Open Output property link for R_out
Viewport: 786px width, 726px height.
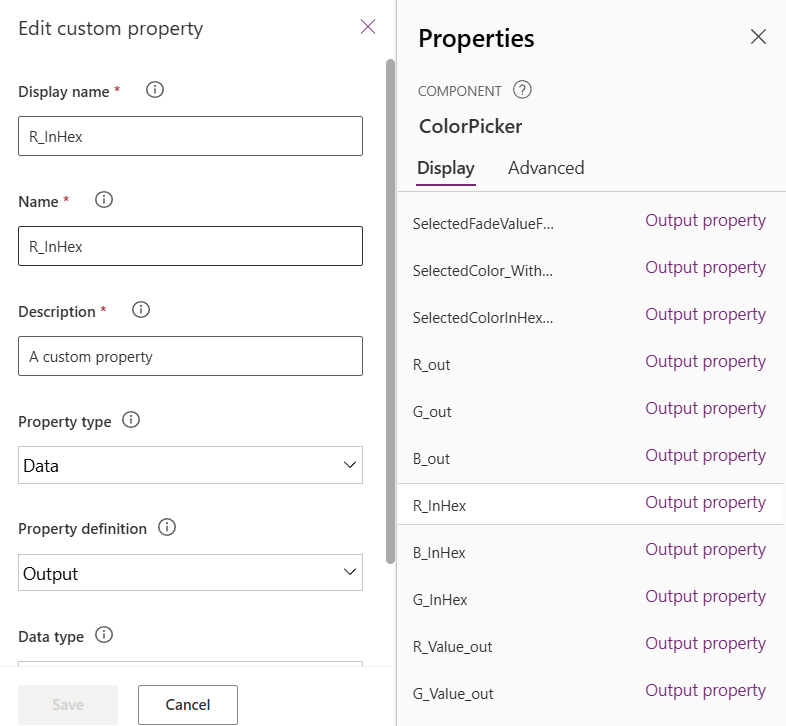(705, 361)
